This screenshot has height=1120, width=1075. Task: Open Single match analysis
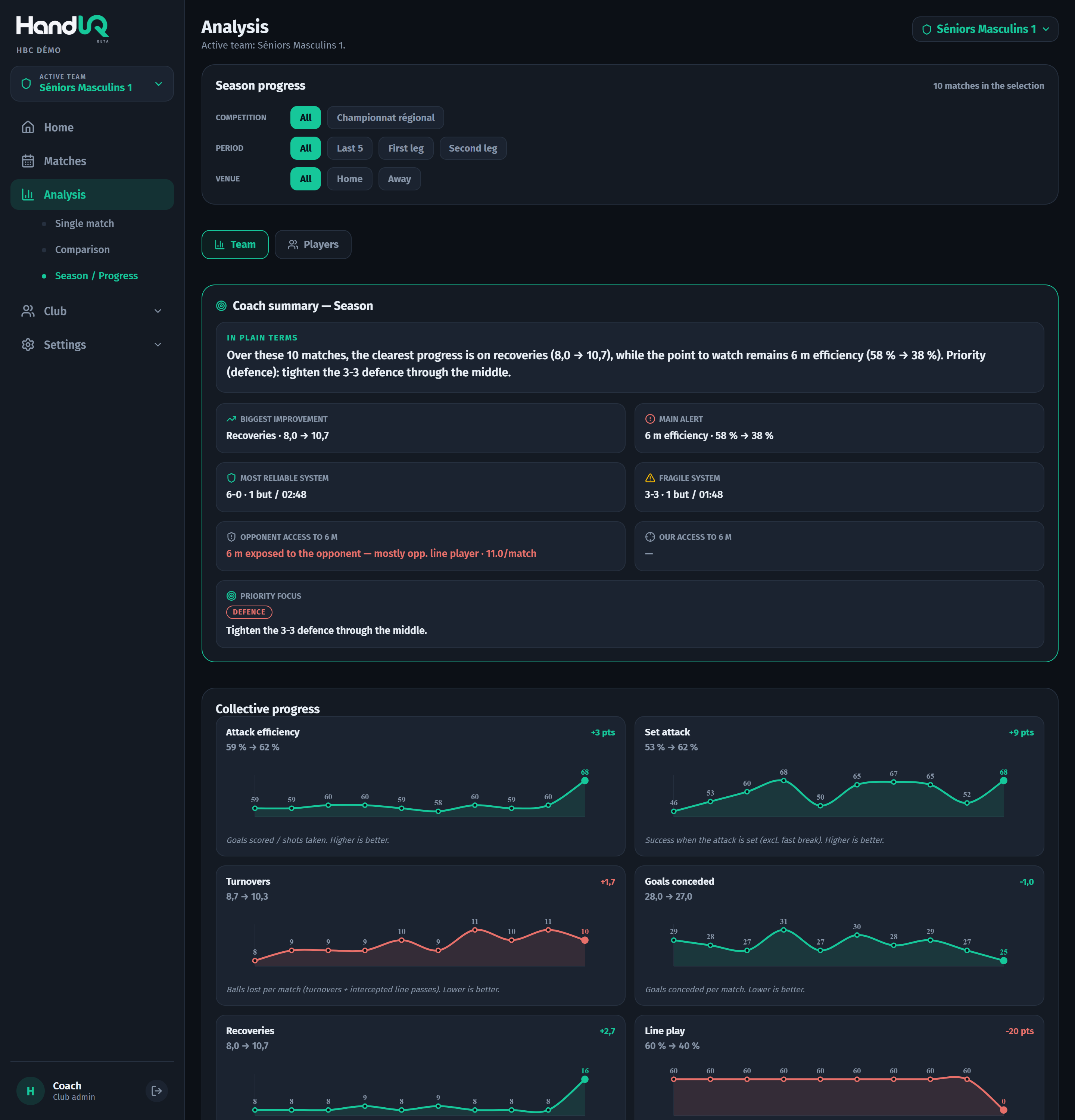(x=84, y=223)
